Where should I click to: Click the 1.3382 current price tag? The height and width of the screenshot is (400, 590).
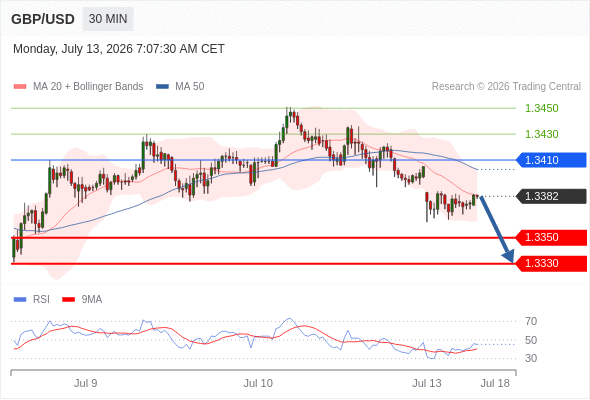[x=551, y=196]
